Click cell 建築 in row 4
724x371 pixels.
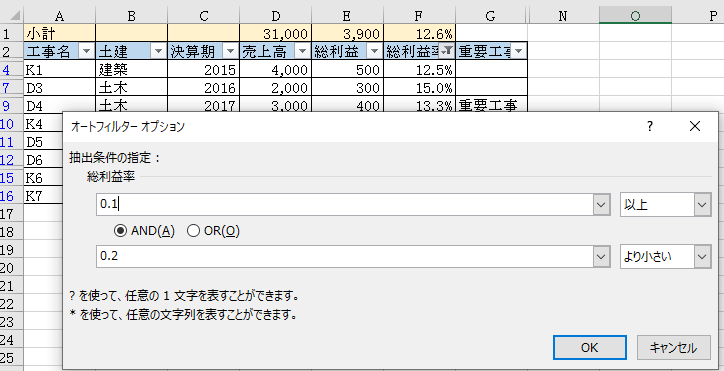coord(132,70)
